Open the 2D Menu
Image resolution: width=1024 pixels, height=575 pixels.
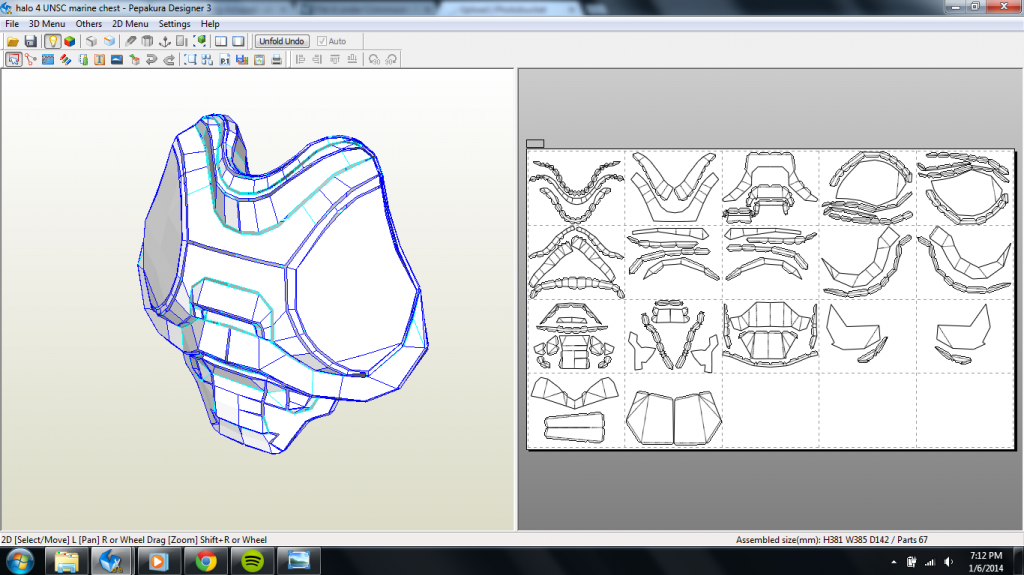pos(130,24)
